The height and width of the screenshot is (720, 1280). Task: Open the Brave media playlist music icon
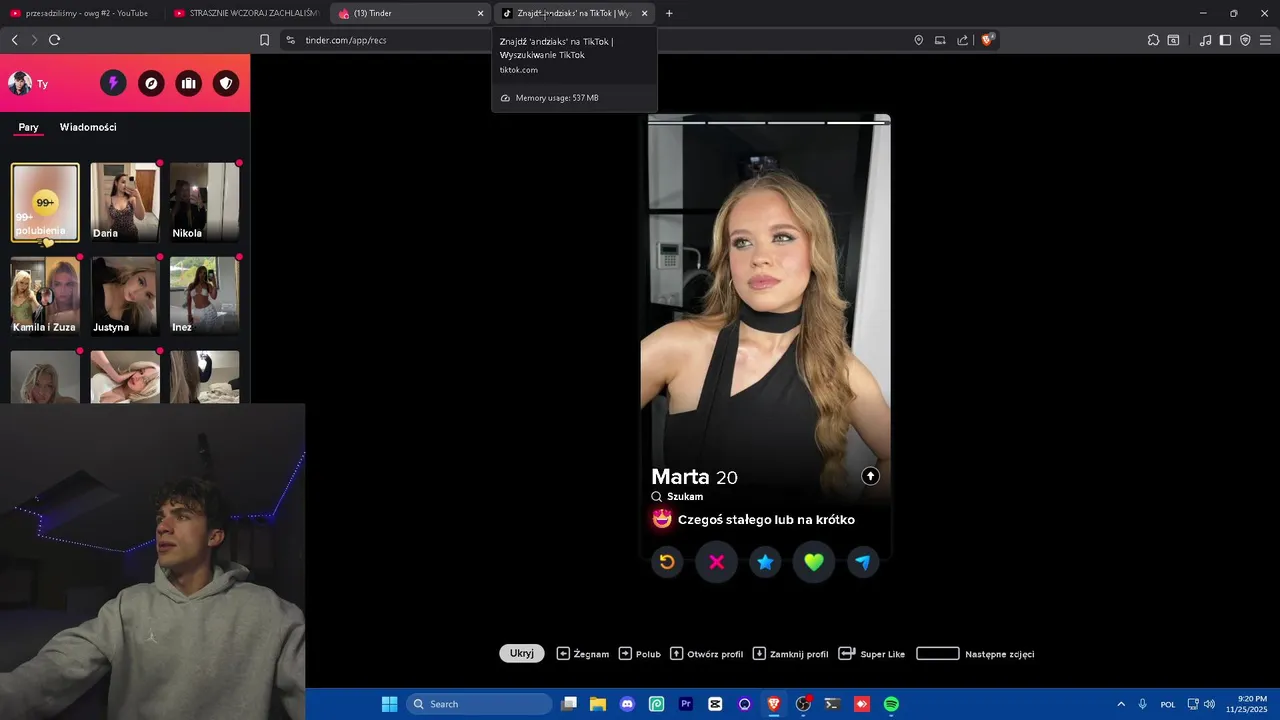pos(1205,40)
